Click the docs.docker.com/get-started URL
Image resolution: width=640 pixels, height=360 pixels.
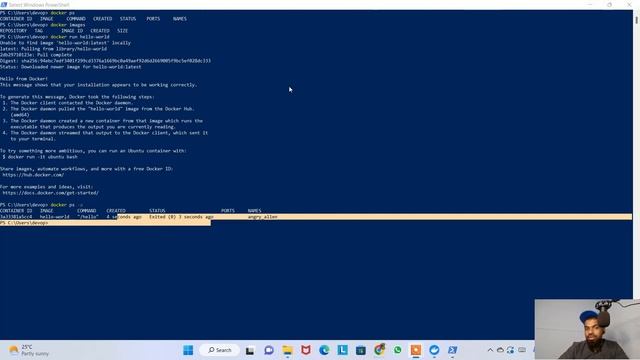pyautogui.click(x=51, y=193)
